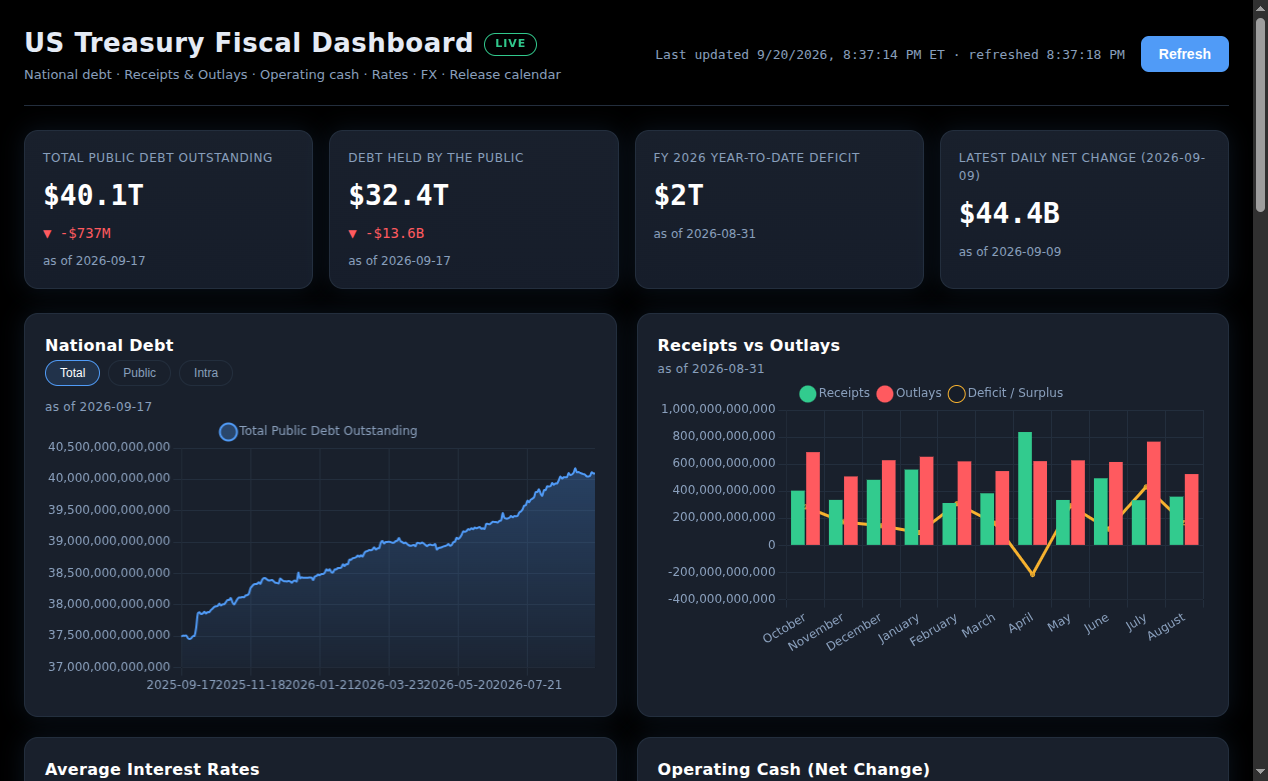Click the US Treasury Fiscal Dashboard title
Image resolution: width=1268 pixels, height=781 pixels.
click(x=248, y=43)
